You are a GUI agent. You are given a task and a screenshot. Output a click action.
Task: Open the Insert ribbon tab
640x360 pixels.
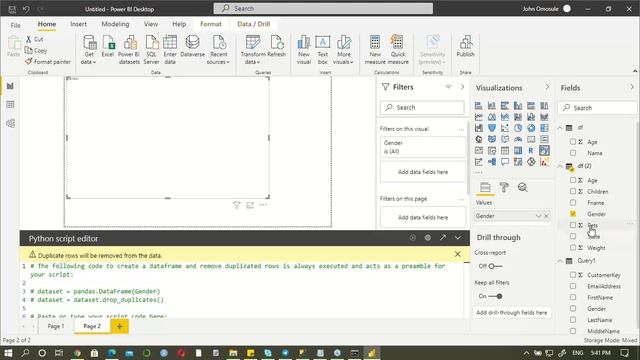[78, 24]
